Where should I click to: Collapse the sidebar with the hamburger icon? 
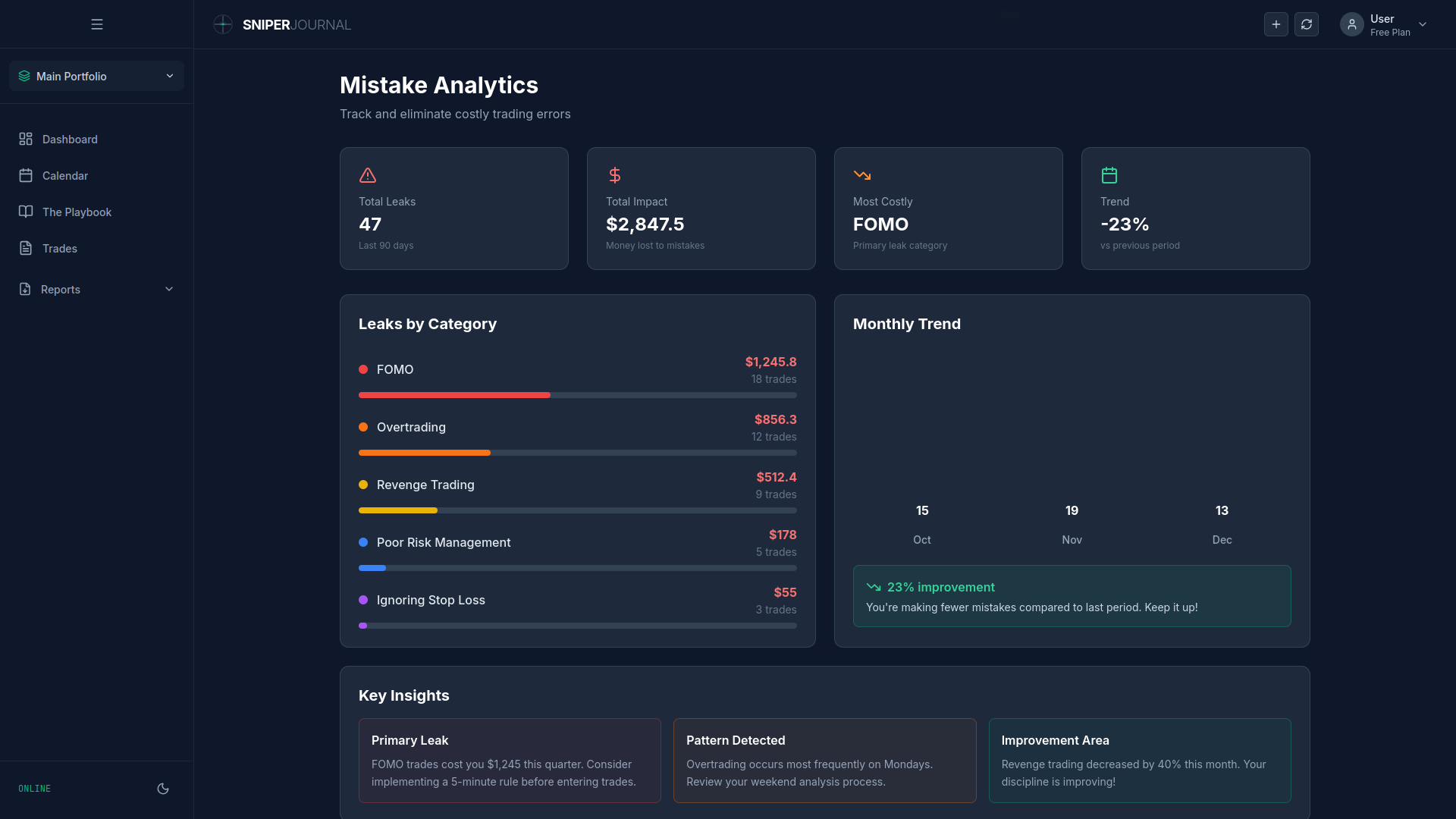[97, 24]
